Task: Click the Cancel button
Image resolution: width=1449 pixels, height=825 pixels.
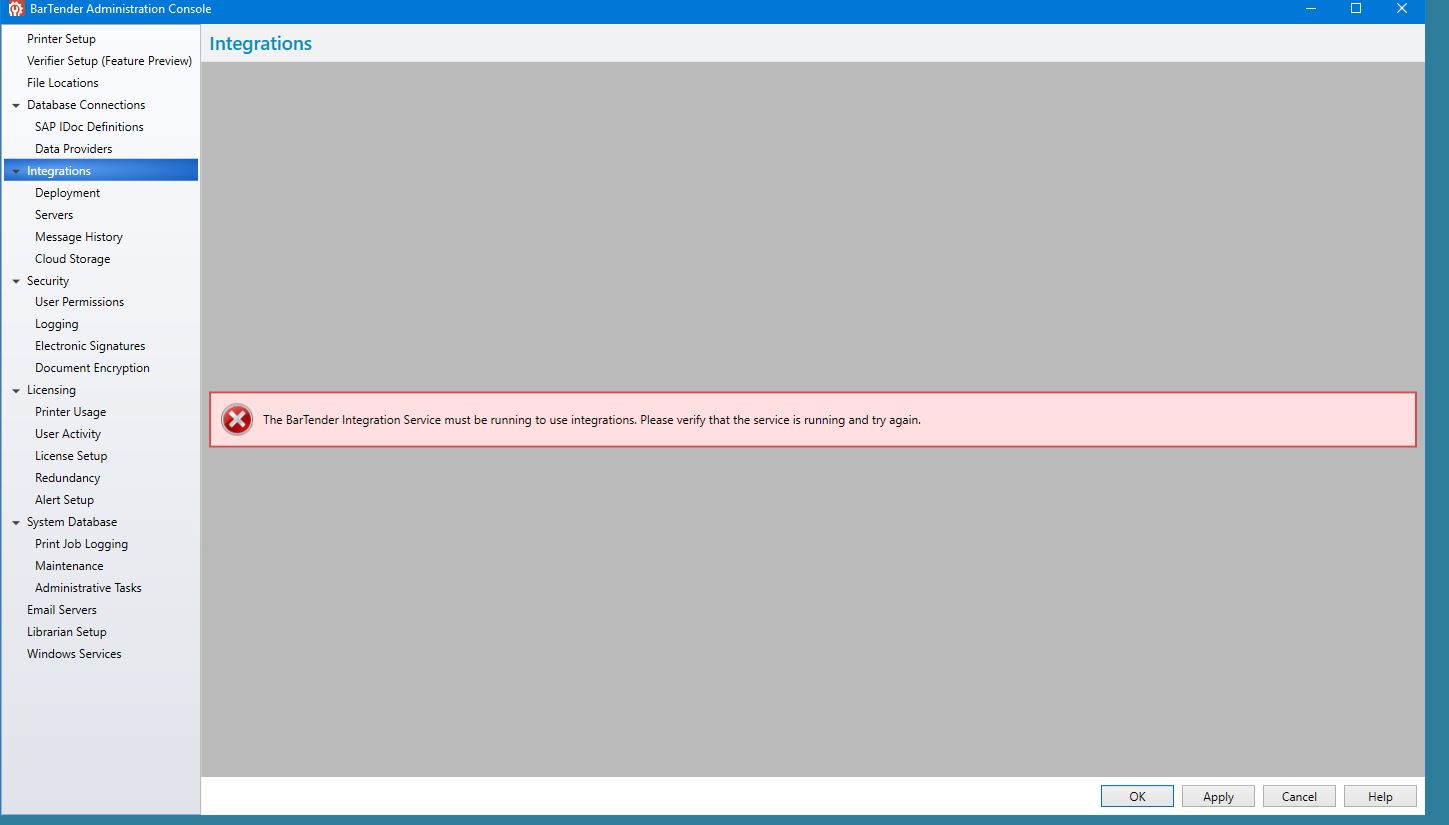Action: click(x=1299, y=796)
